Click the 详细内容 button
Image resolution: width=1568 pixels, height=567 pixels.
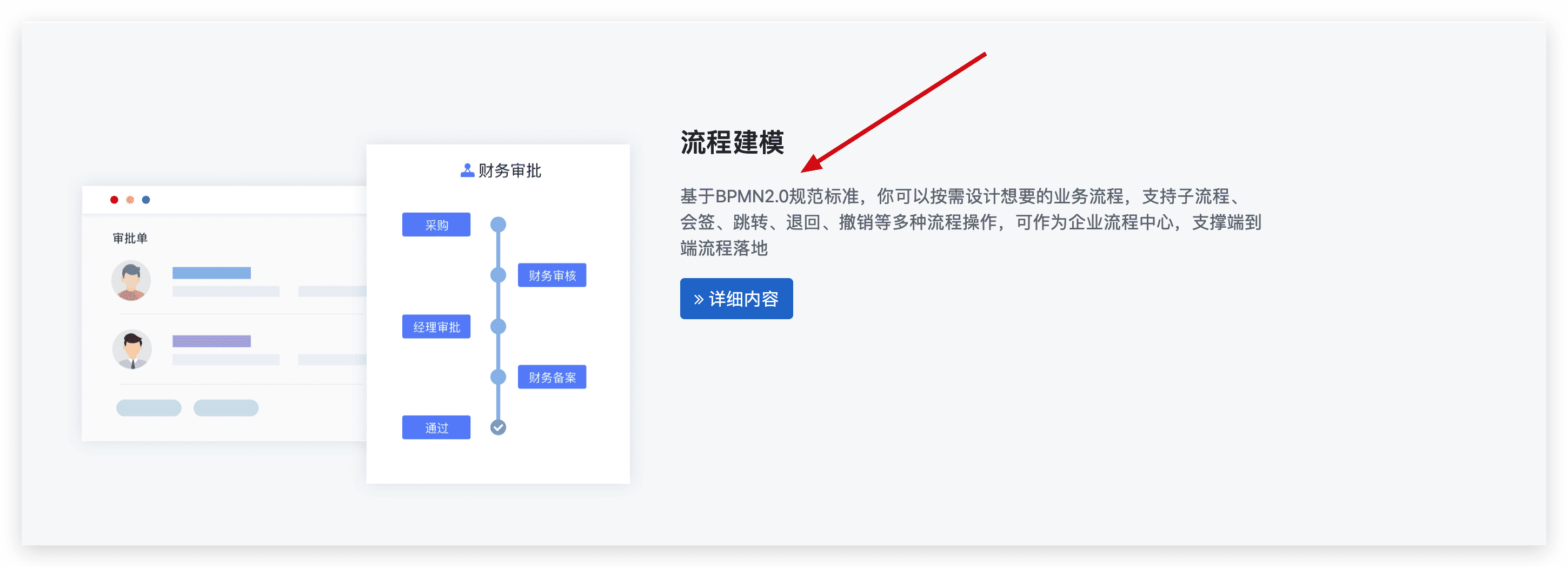click(736, 299)
